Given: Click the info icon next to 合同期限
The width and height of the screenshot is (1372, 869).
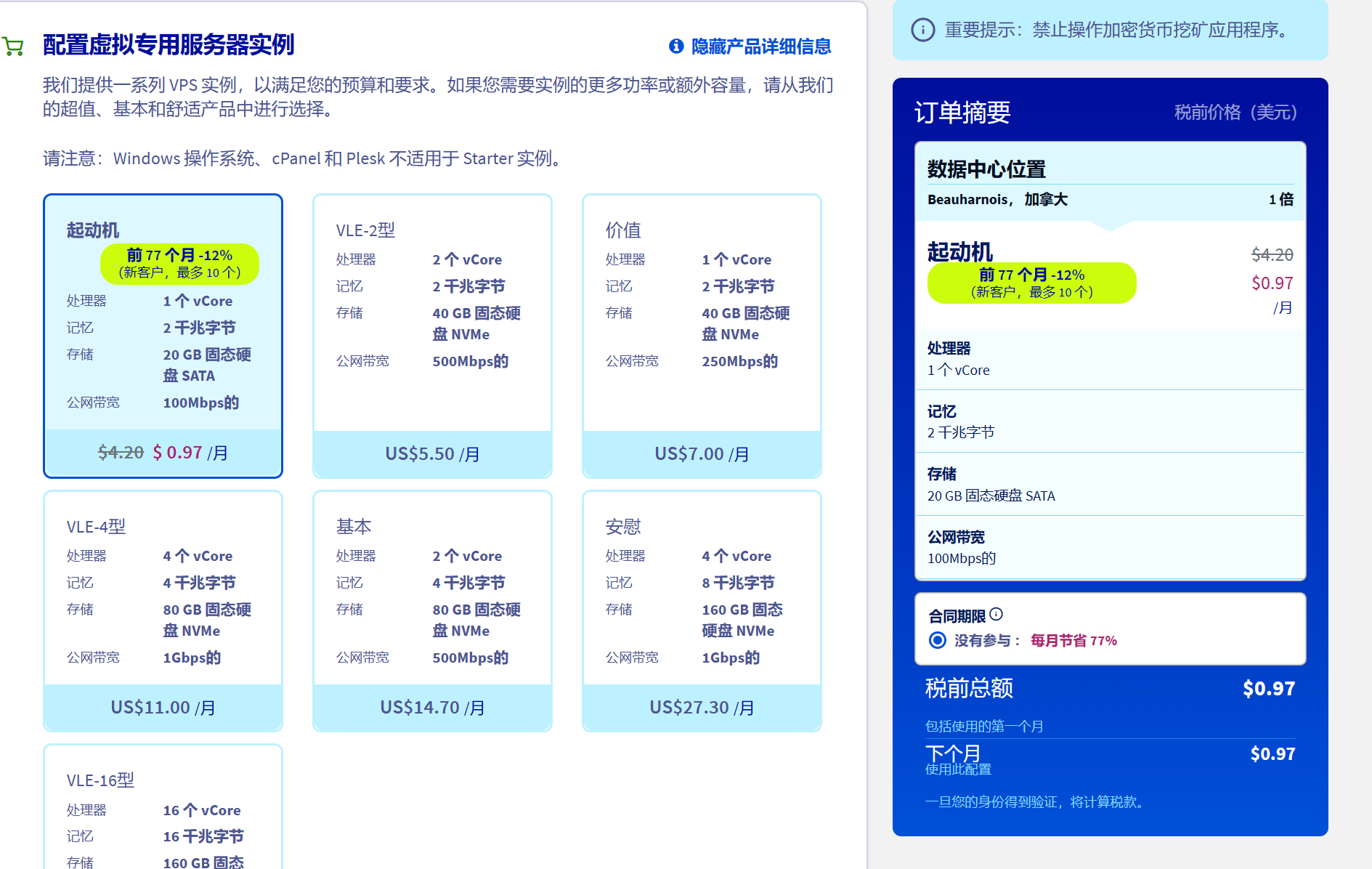Looking at the screenshot, I should [x=996, y=614].
